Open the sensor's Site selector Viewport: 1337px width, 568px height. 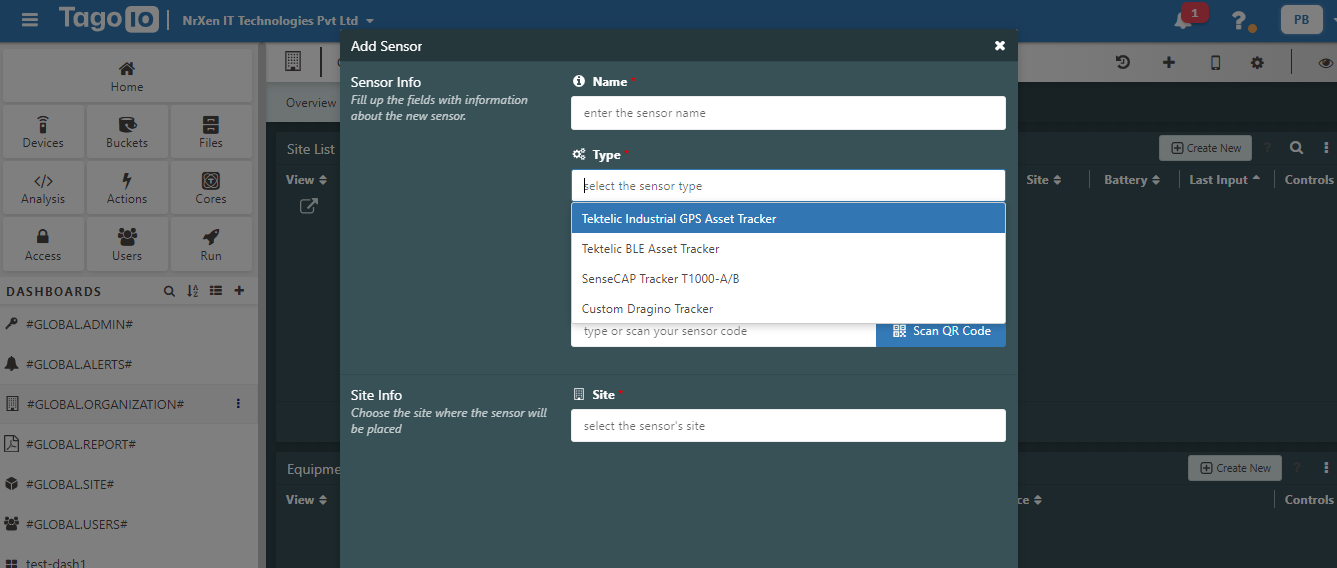click(788, 426)
